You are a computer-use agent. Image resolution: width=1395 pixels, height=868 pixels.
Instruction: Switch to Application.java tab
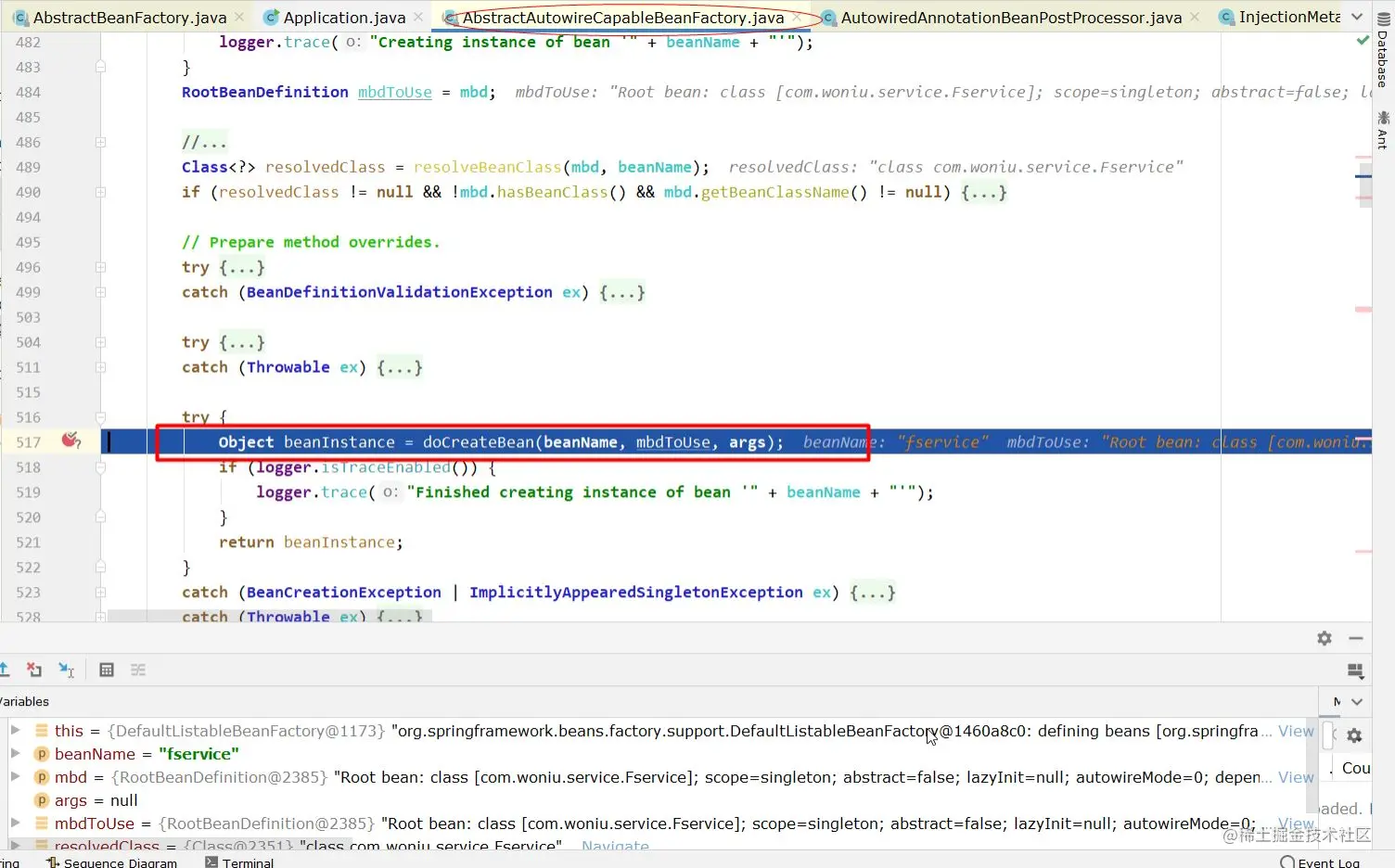344,17
